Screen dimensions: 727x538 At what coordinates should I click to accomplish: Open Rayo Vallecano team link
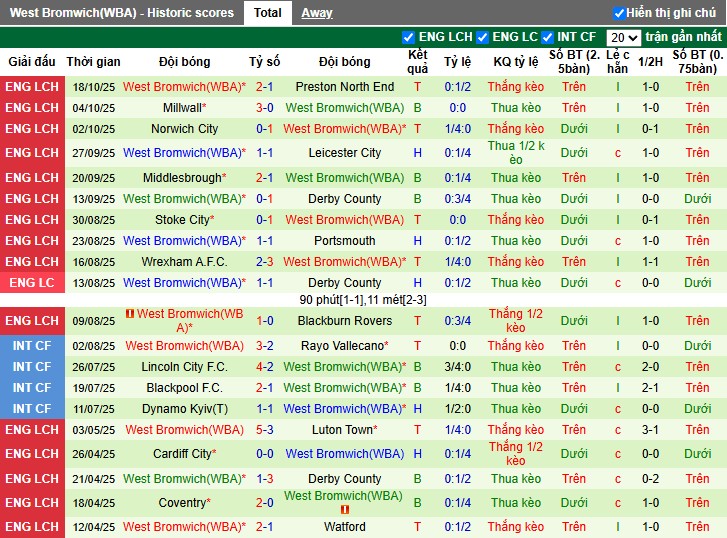pos(343,346)
